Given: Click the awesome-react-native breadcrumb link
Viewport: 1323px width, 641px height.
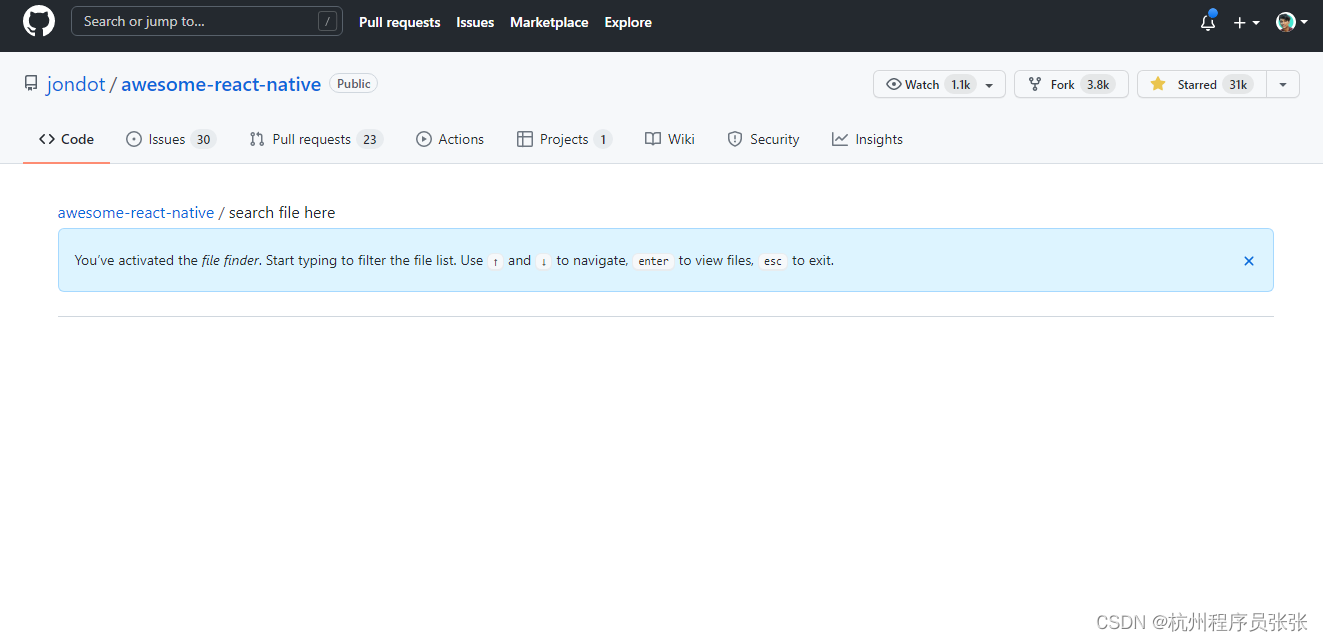Looking at the screenshot, I should pos(136,212).
